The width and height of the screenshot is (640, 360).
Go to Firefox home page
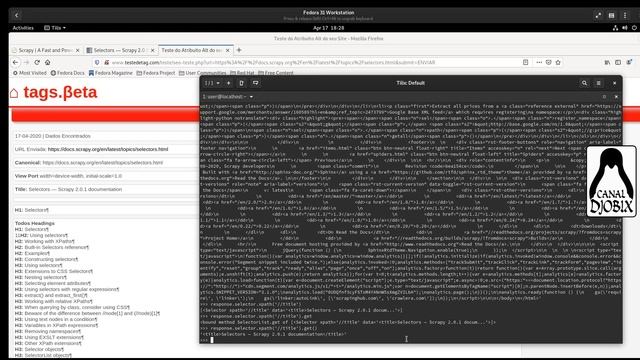pos(48,62)
